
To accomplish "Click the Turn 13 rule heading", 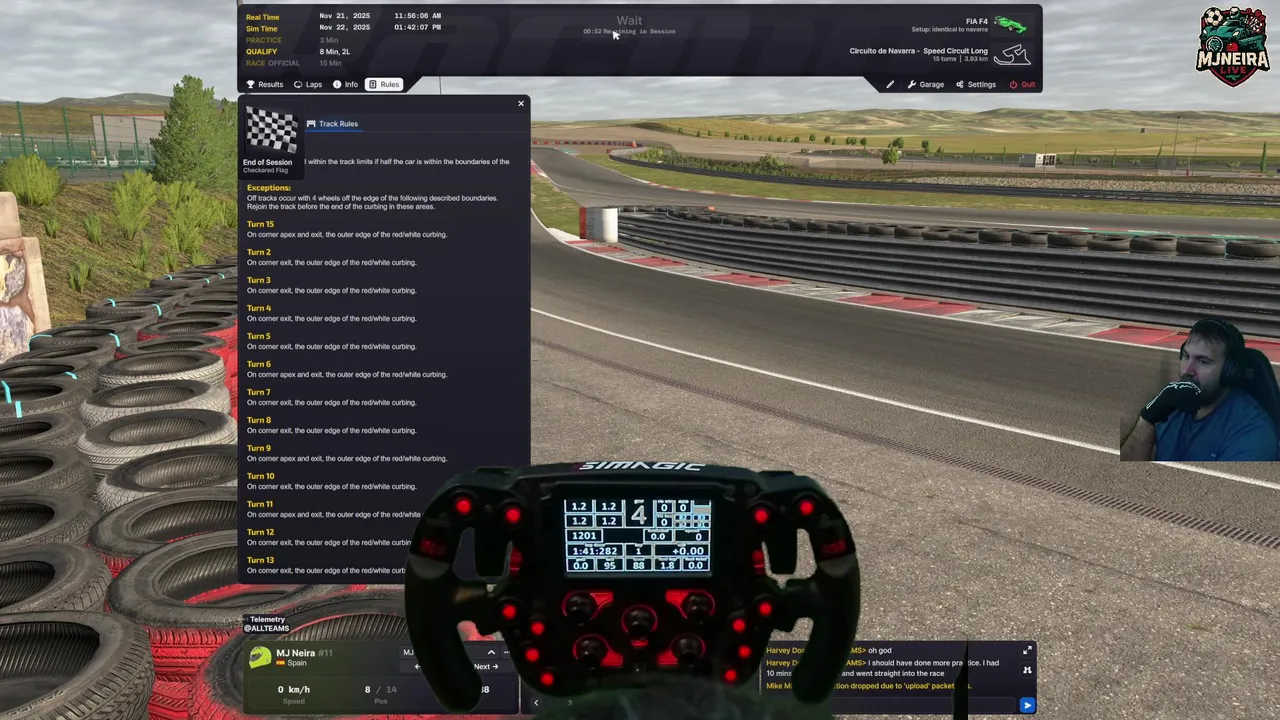I will point(260,560).
